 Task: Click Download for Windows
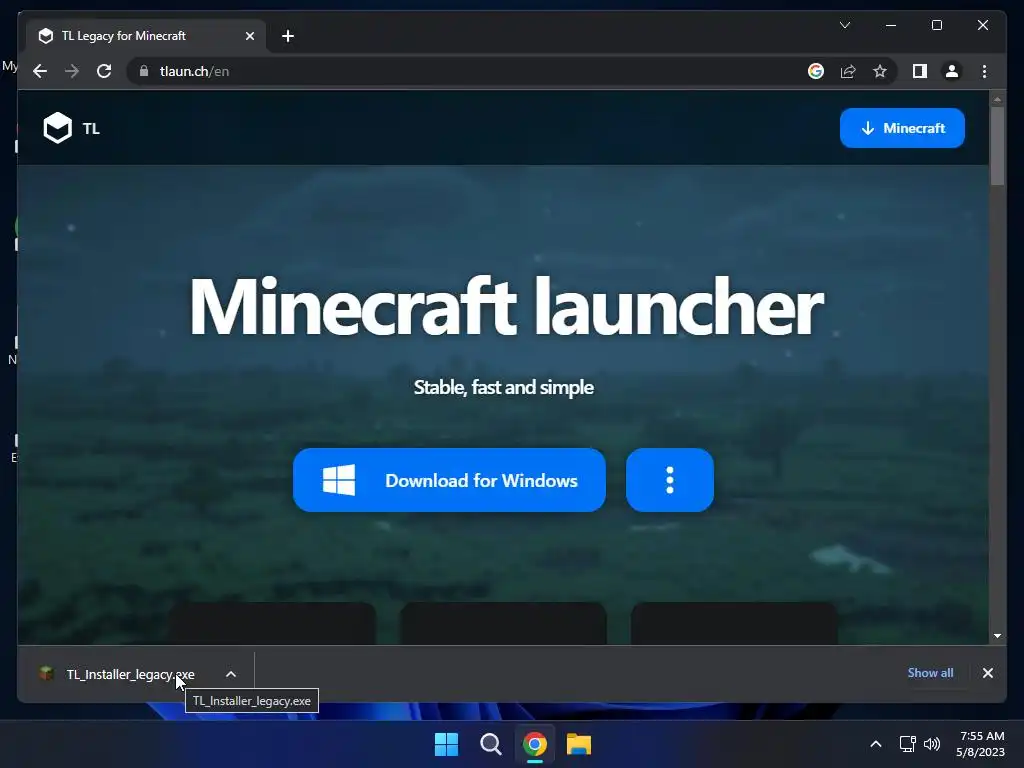449,480
